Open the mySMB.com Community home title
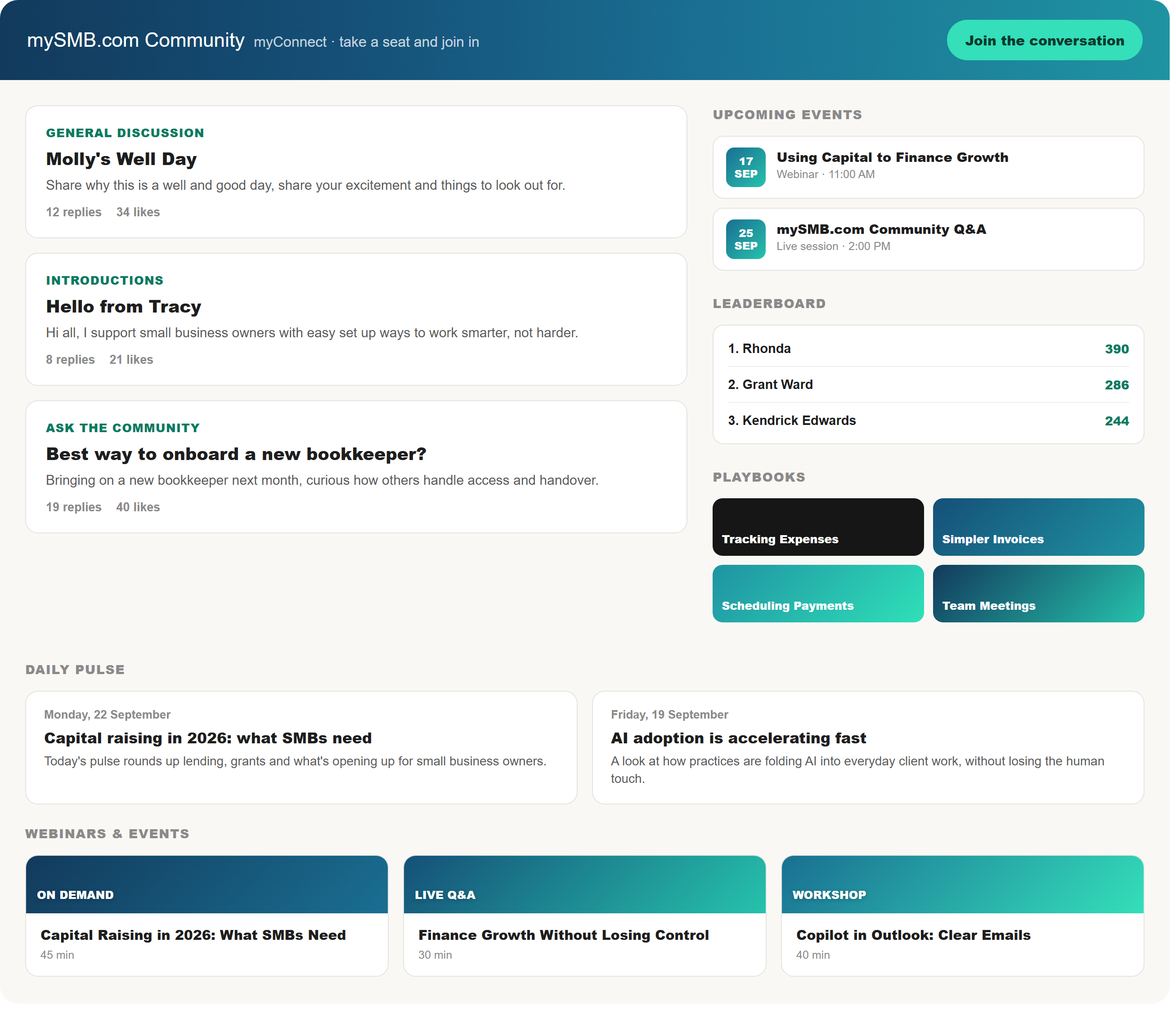This screenshot has width=1176, height=1010. click(x=136, y=40)
